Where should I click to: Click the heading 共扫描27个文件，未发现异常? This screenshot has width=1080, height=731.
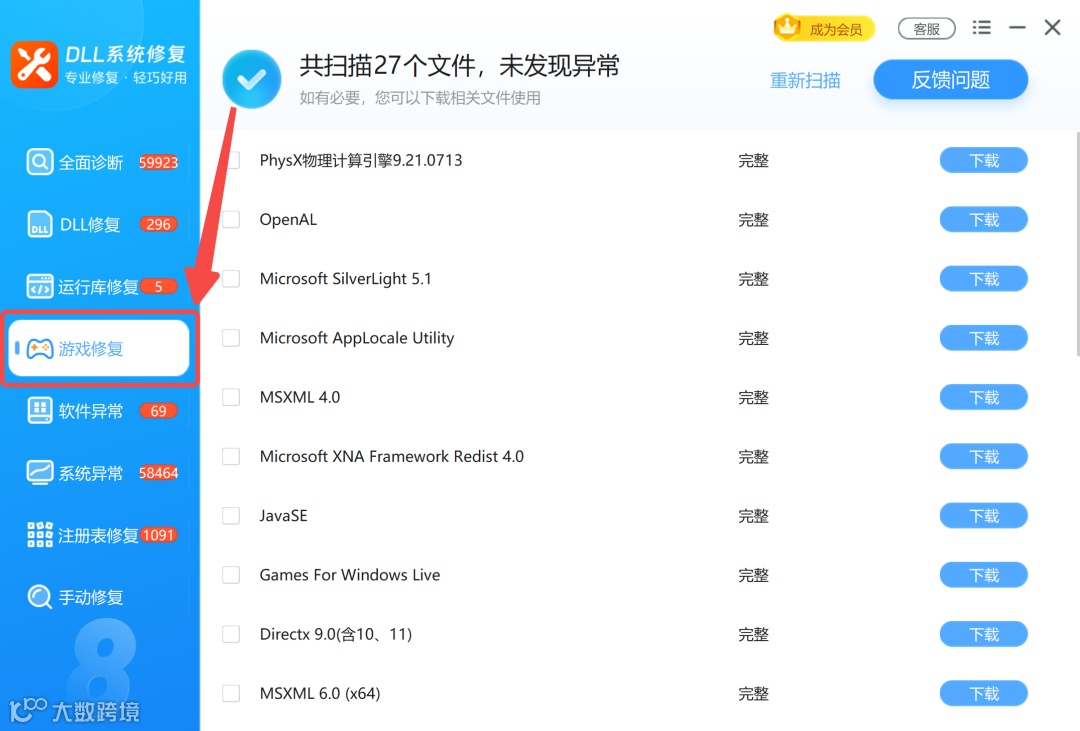pyautogui.click(x=459, y=66)
